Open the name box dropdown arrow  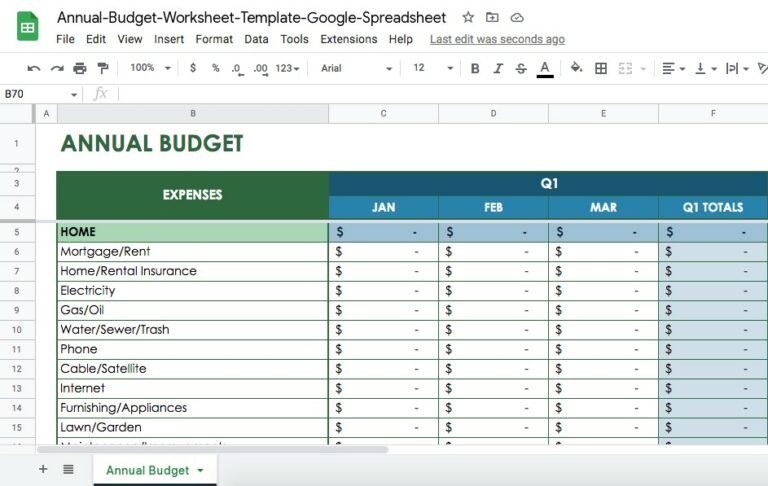(x=74, y=94)
